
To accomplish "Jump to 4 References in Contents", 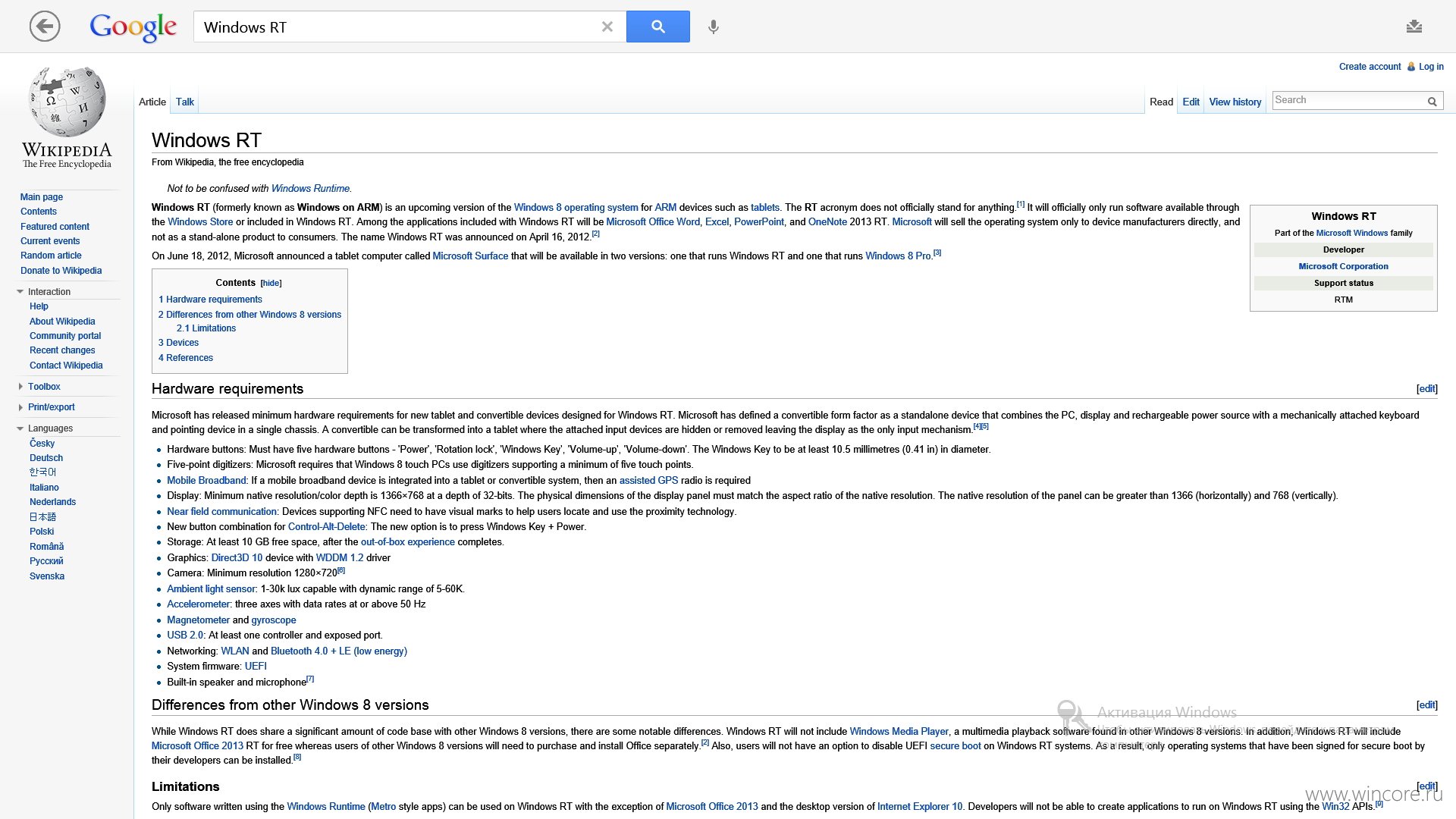I will (186, 358).
